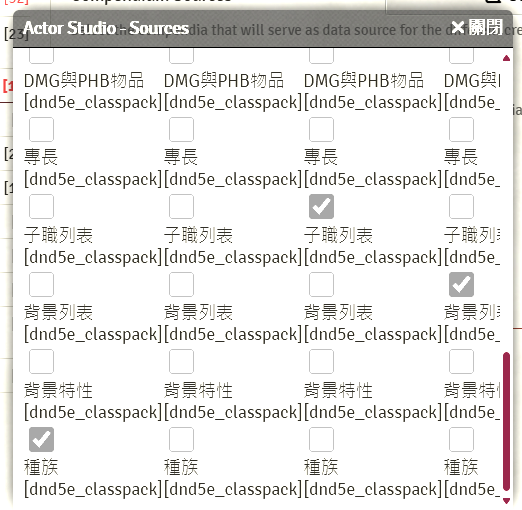Click the 種族 label in the third column
The height and width of the screenshot is (510, 522).
tap(321, 467)
